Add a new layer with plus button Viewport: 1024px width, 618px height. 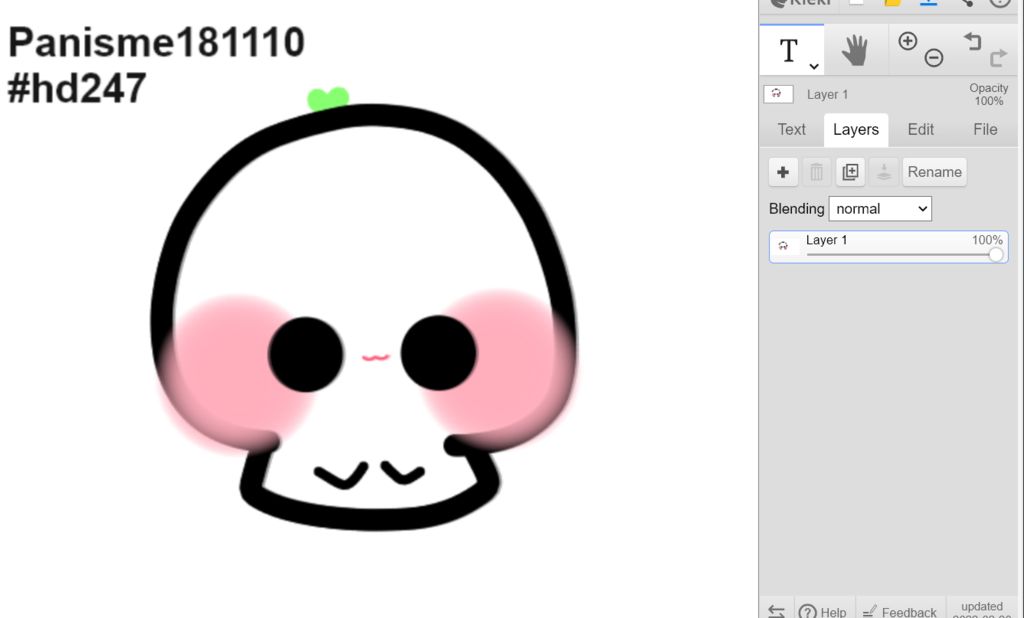(x=783, y=172)
